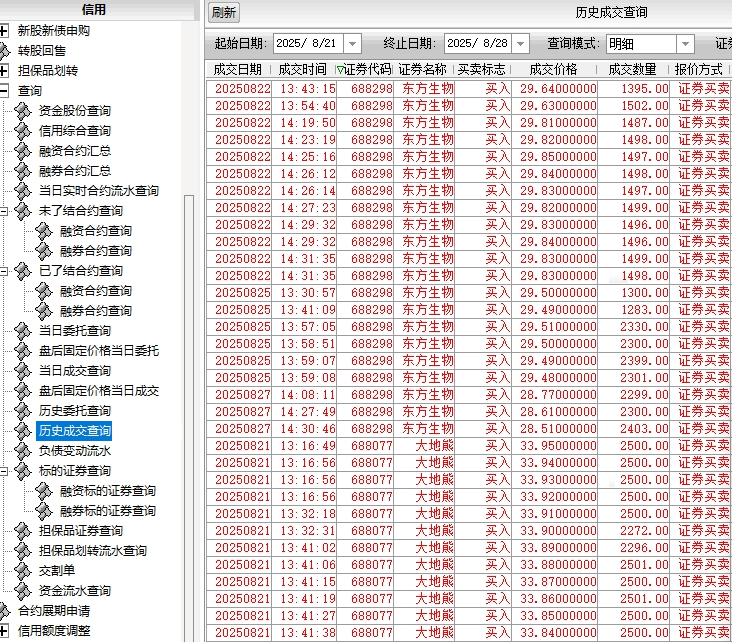Click the icon beside 历史成交查询
This screenshot has width=732, height=642.
pos(22,431)
